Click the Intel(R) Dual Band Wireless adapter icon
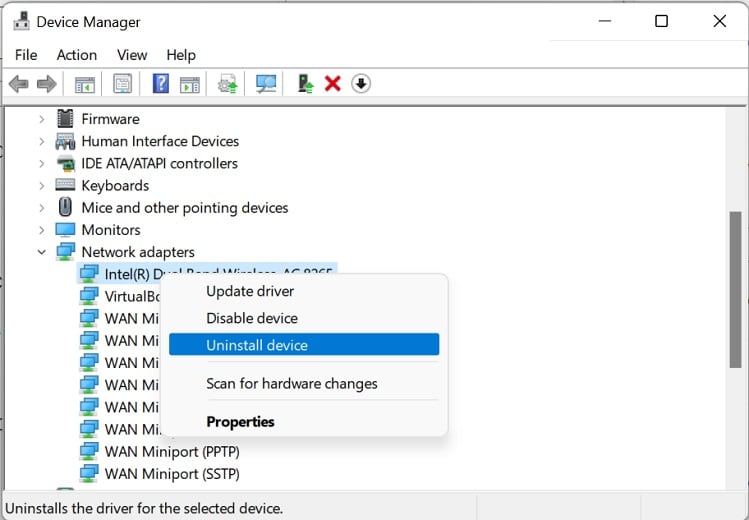 89,274
